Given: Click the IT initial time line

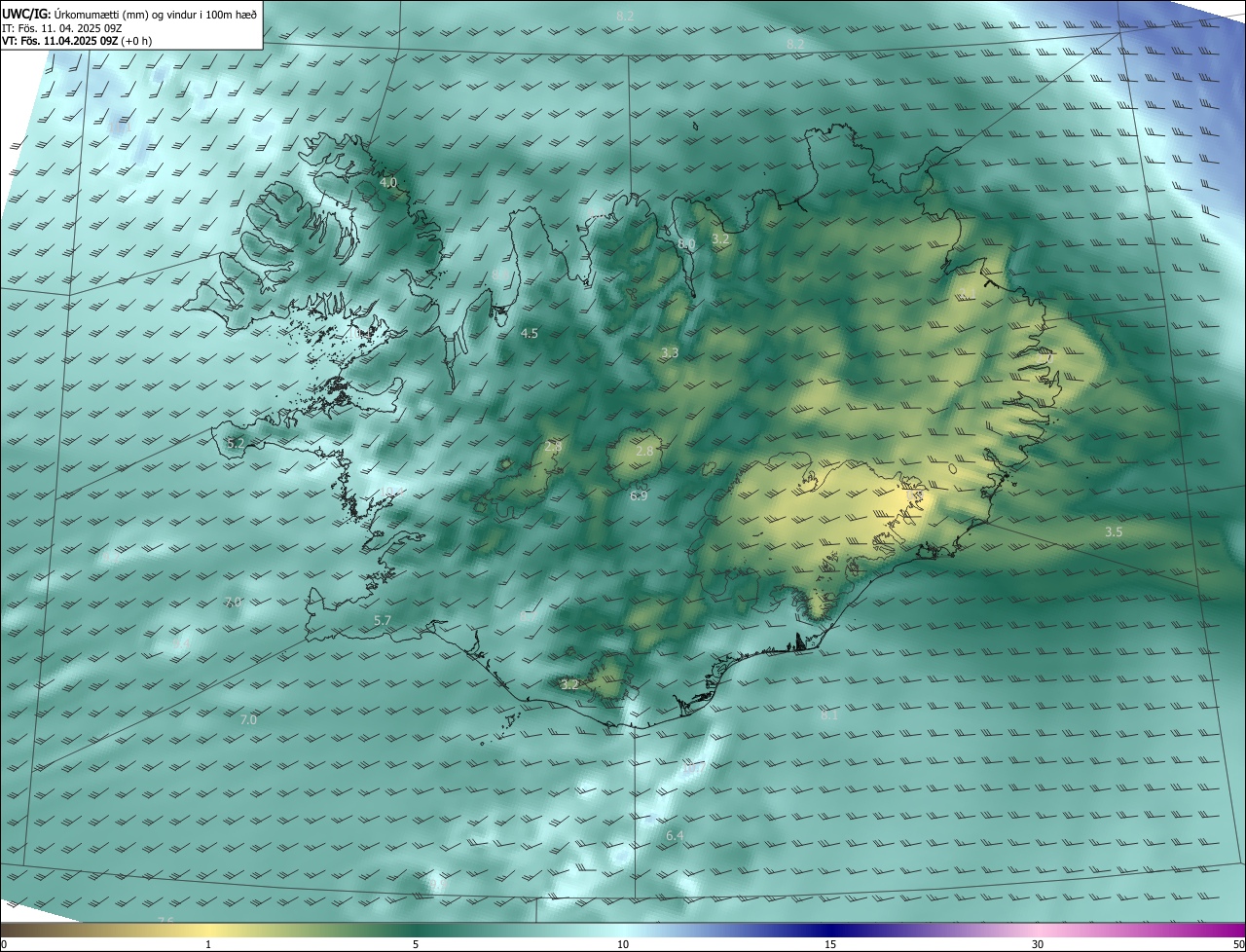Looking at the screenshot, I should point(62,27).
